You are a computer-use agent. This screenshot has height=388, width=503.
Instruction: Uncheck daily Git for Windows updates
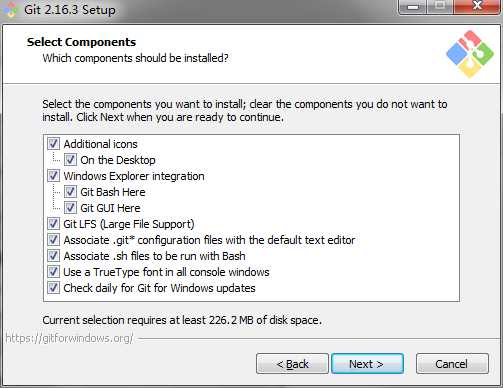[x=53, y=288]
